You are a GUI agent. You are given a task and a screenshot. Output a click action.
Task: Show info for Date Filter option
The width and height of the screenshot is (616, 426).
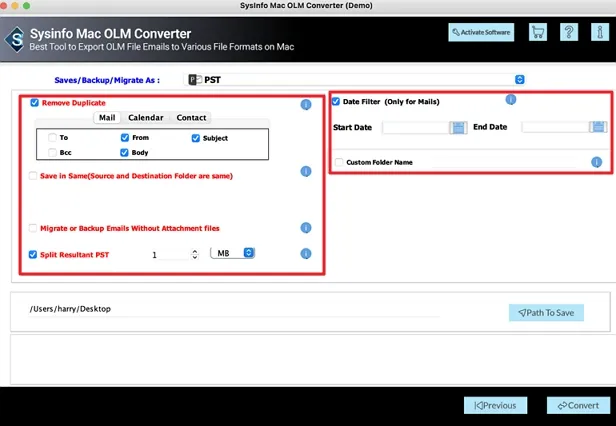coord(511,100)
